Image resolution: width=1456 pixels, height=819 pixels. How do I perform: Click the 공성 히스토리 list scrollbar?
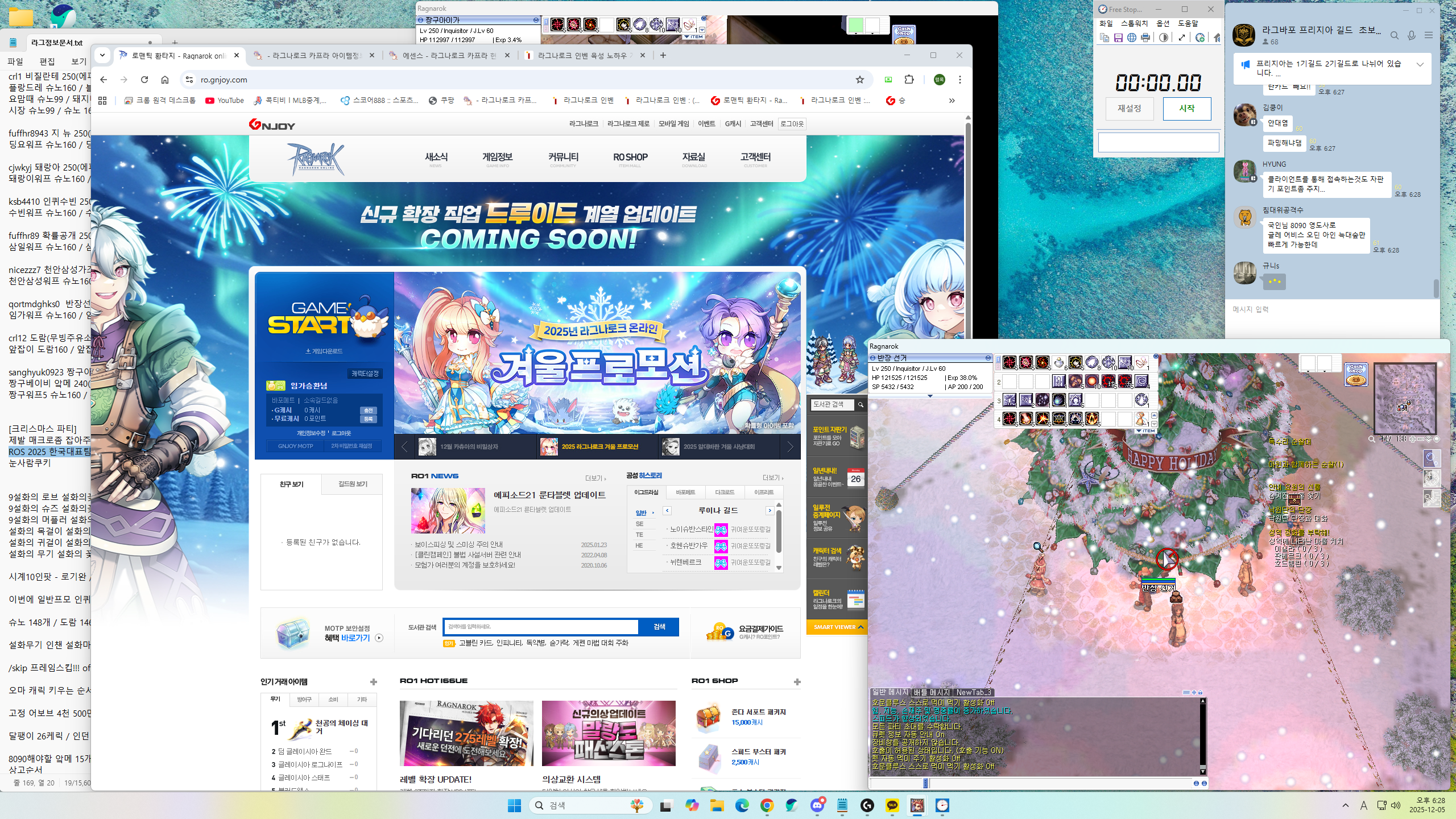pos(779,531)
